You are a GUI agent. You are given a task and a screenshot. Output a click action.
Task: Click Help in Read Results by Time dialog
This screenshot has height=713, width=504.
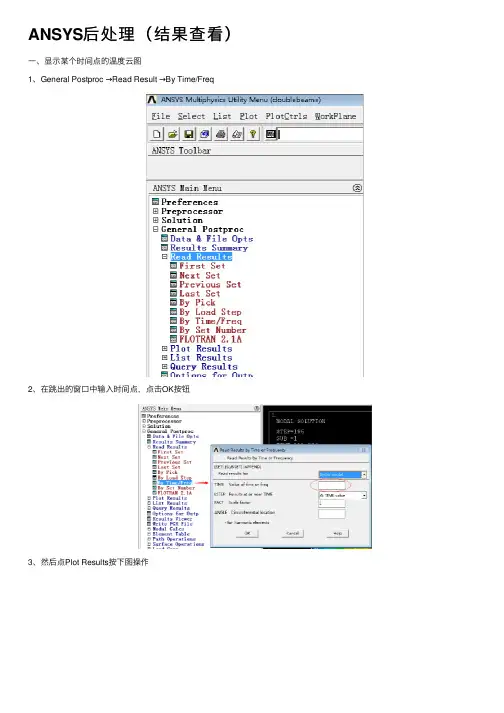click(338, 533)
